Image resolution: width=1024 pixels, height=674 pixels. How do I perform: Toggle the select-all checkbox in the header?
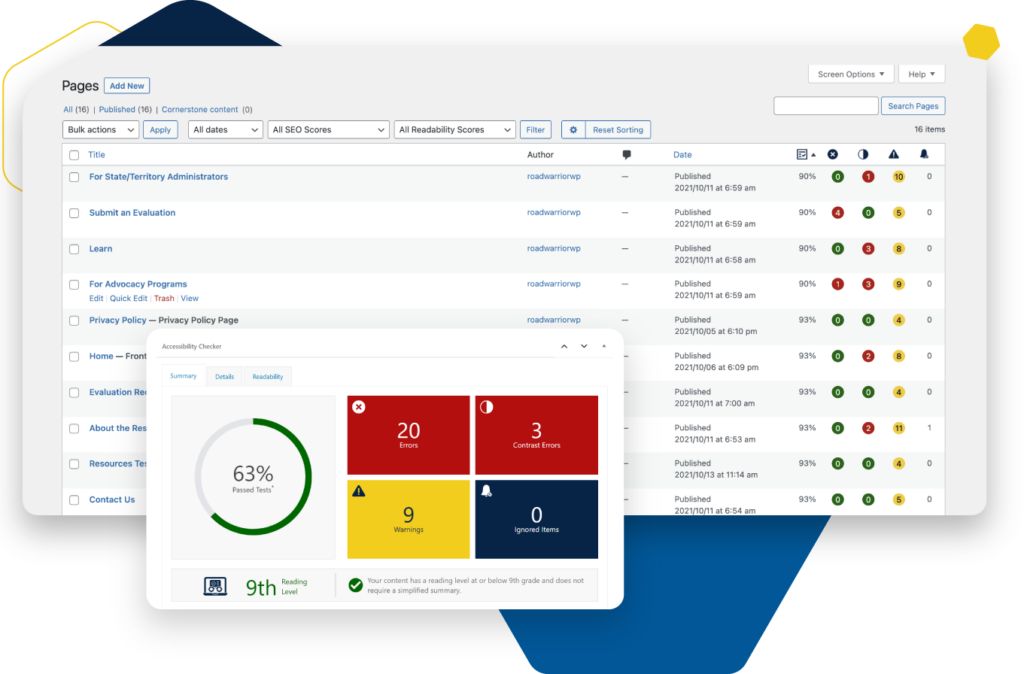[74, 155]
